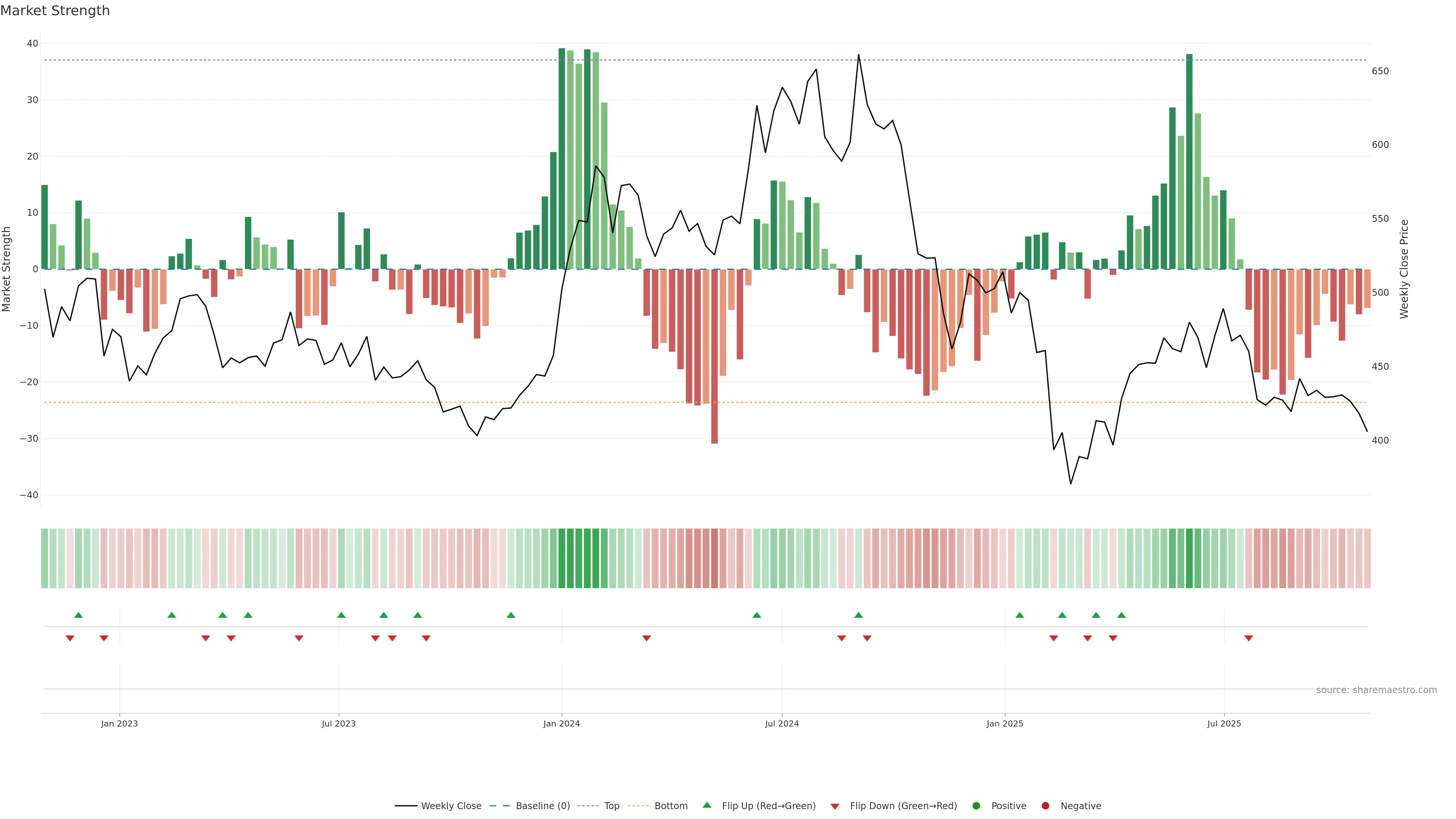
Task: Click the flip-down triangle after Jan 2024
Action: pyautogui.click(x=646, y=638)
